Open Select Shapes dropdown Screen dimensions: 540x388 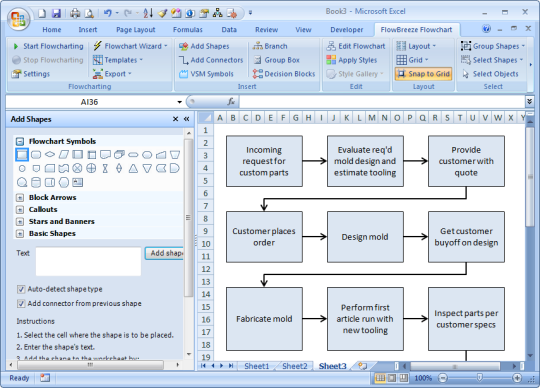click(492, 60)
